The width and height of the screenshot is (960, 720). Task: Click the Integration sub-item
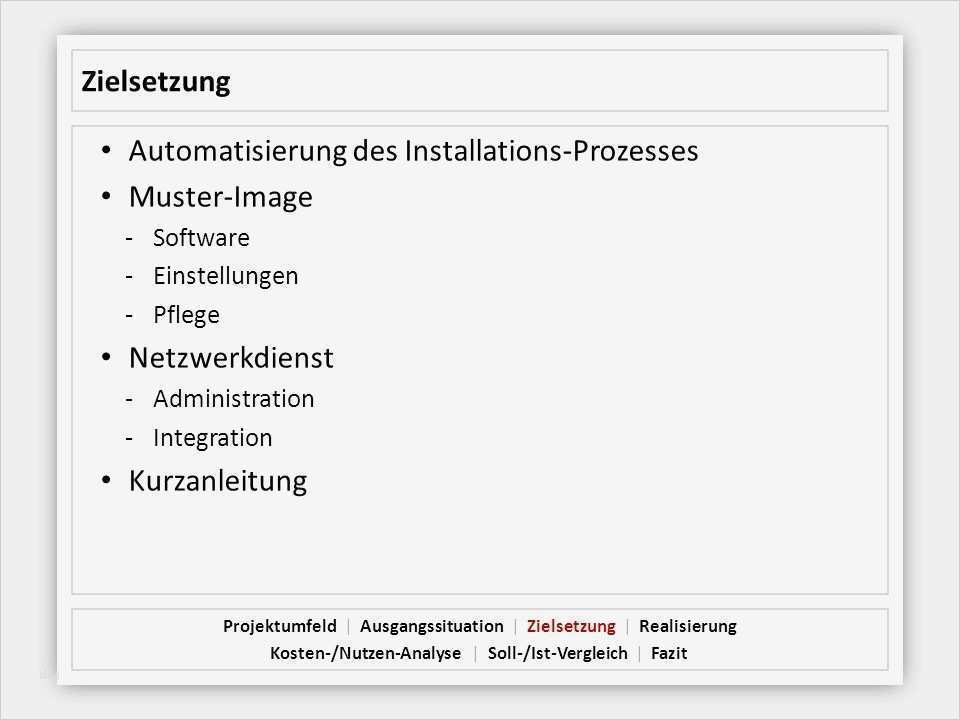[212, 438]
